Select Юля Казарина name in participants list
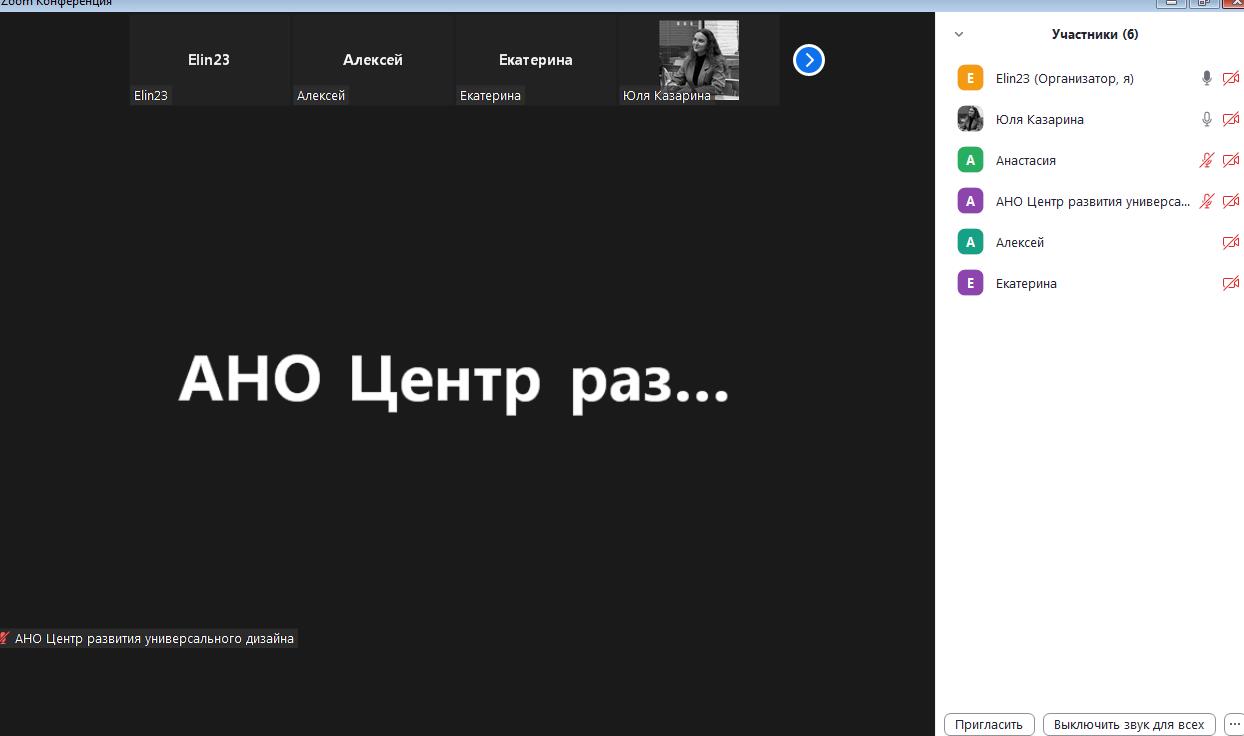The width and height of the screenshot is (1244, 736). 1040,119
